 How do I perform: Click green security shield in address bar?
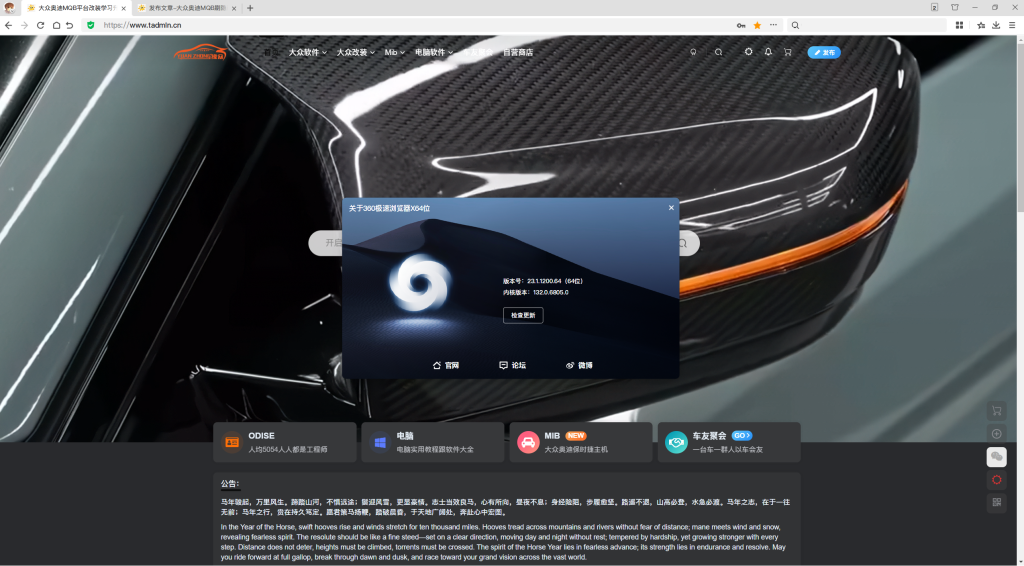pyautogui.click(x=91, y=25)
